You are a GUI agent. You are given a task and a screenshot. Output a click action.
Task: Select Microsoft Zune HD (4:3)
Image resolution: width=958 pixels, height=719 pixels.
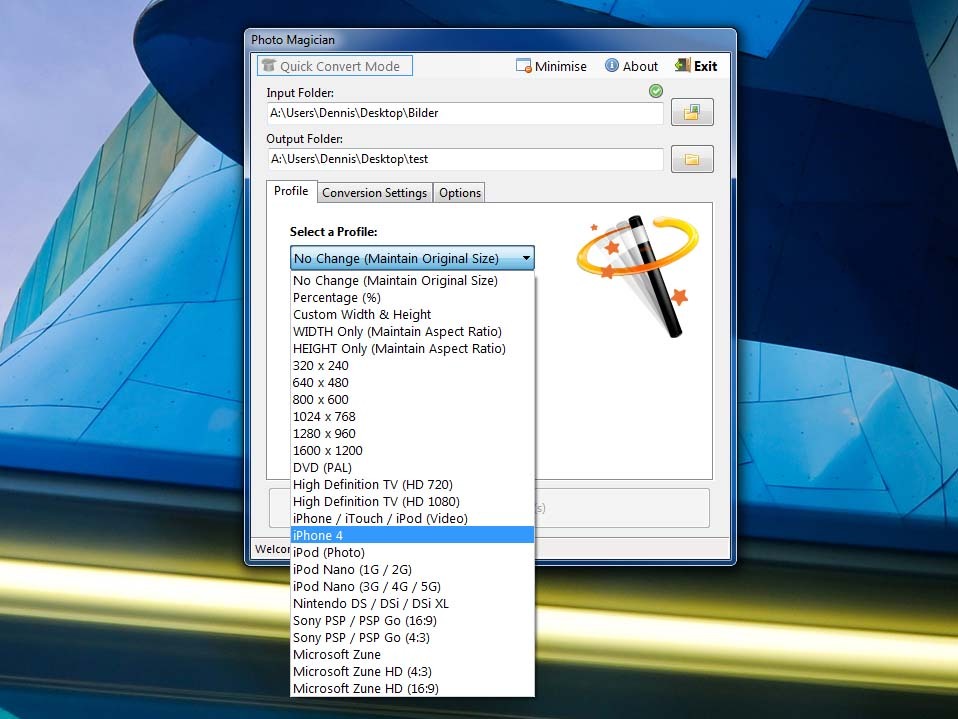412,672
